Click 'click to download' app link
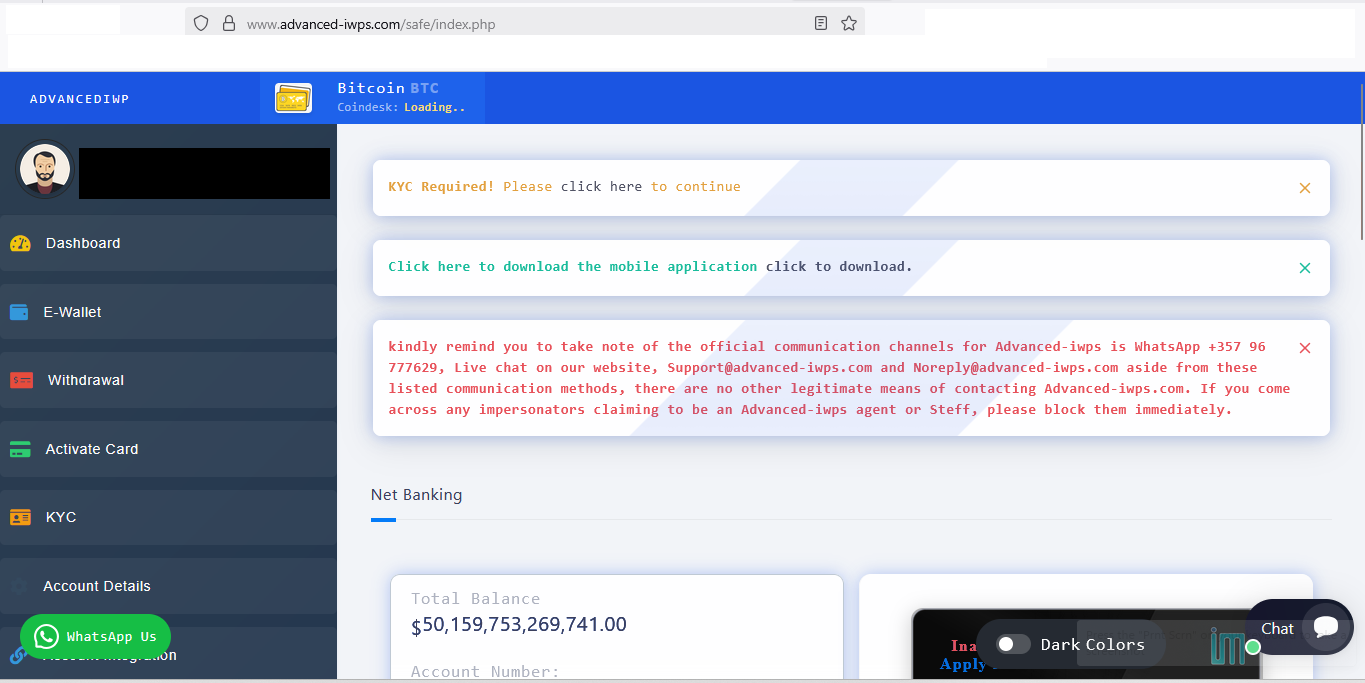1365x683 pixels. pyautogui.click(x=838, y=267)
